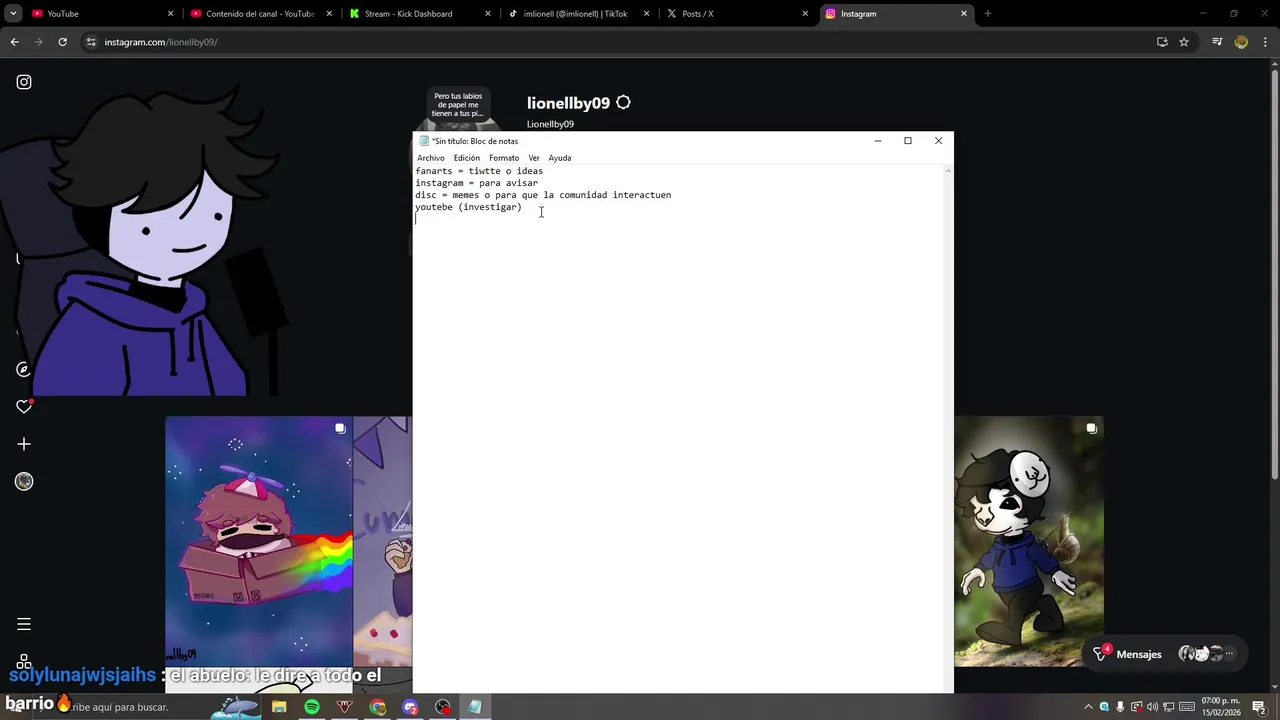This screenshot has height=720, width=1280.
Task: Switch to the imlionell TikTok tab
Action: (577, 14)
